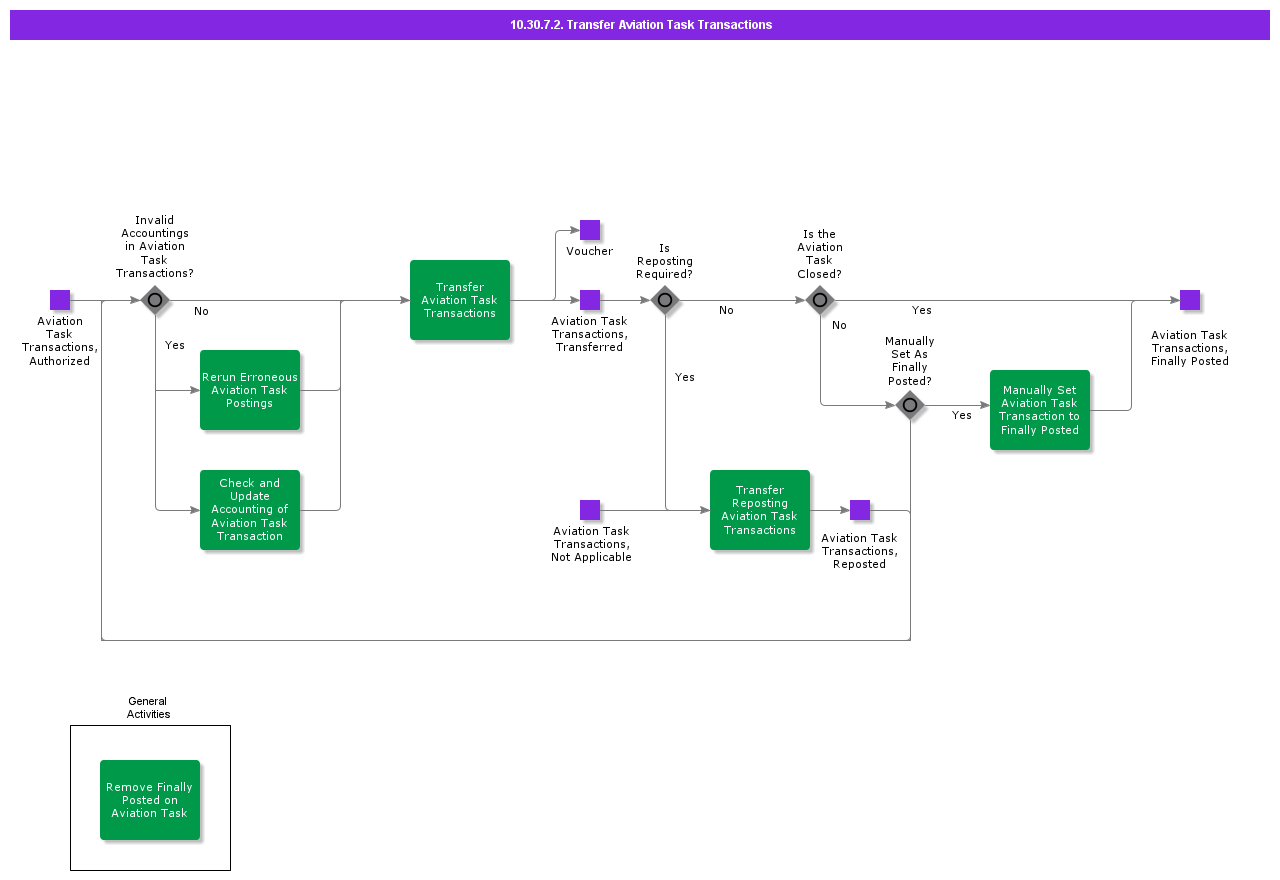This screenshot has height=880, width=1280.
Task: Select the Manually Set As Finally Posted gateway
Action: [910, 405]
